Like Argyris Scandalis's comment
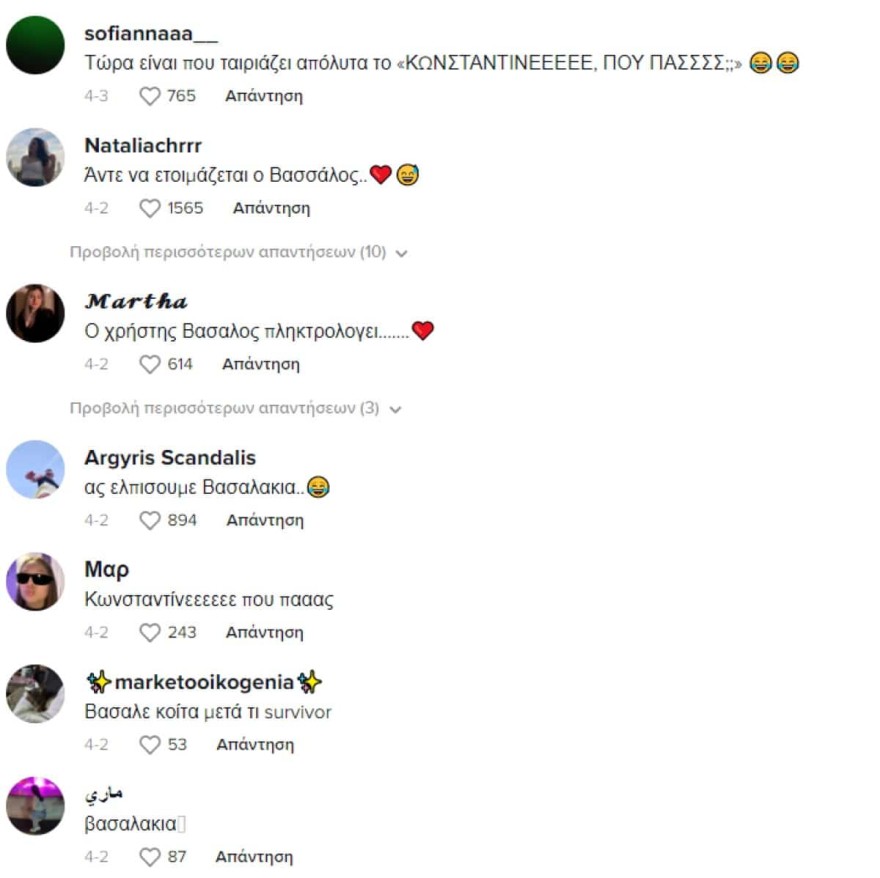Image resolution: width=880 pixels, height=878 pixels. (x=150, y=520)
